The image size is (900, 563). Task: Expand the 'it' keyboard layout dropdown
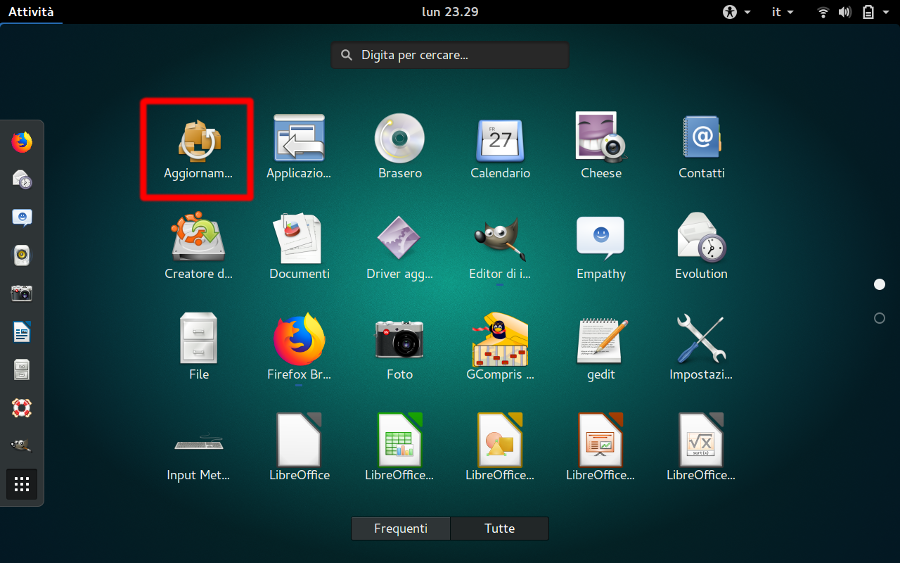tap(782, 12)
